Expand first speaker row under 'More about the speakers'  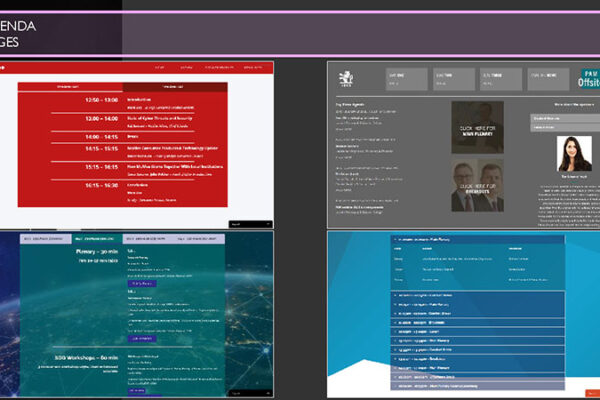(563, 117)
